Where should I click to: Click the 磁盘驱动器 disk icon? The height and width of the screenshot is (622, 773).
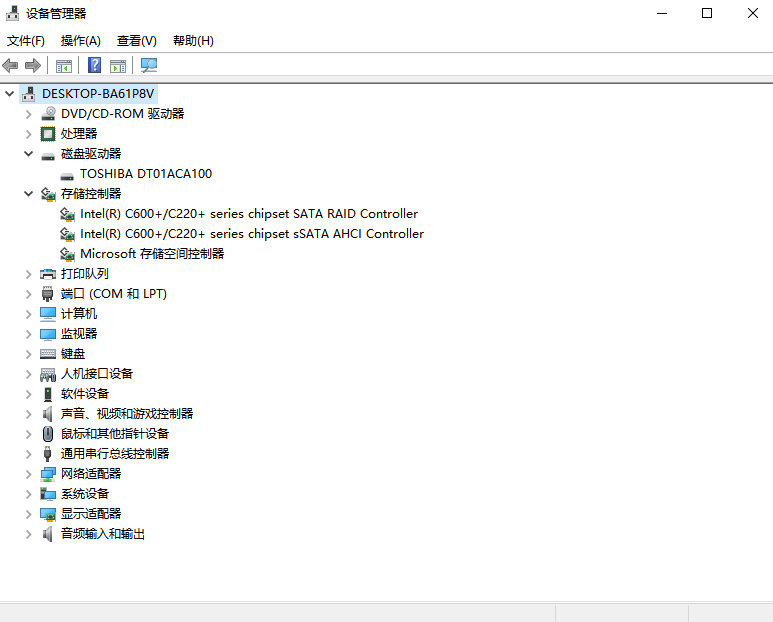point(48,156)
